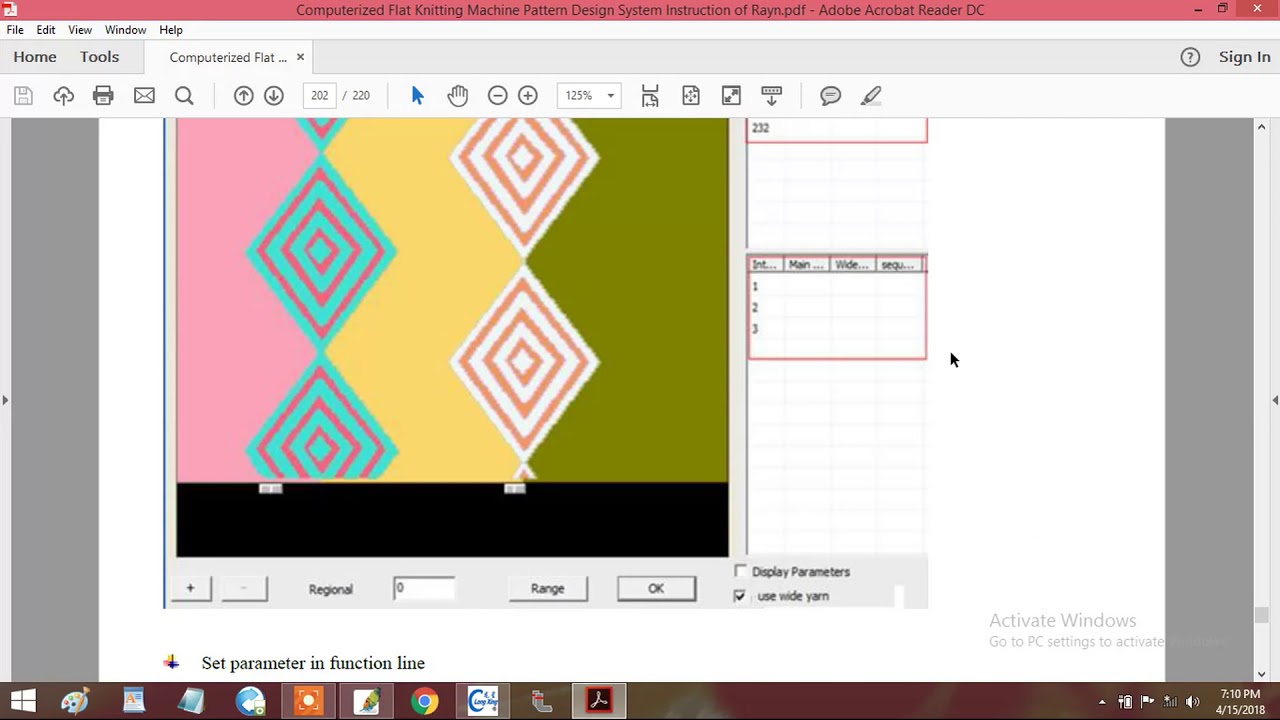
Task: Open the highlight pen tool
Action: (870, 96)
